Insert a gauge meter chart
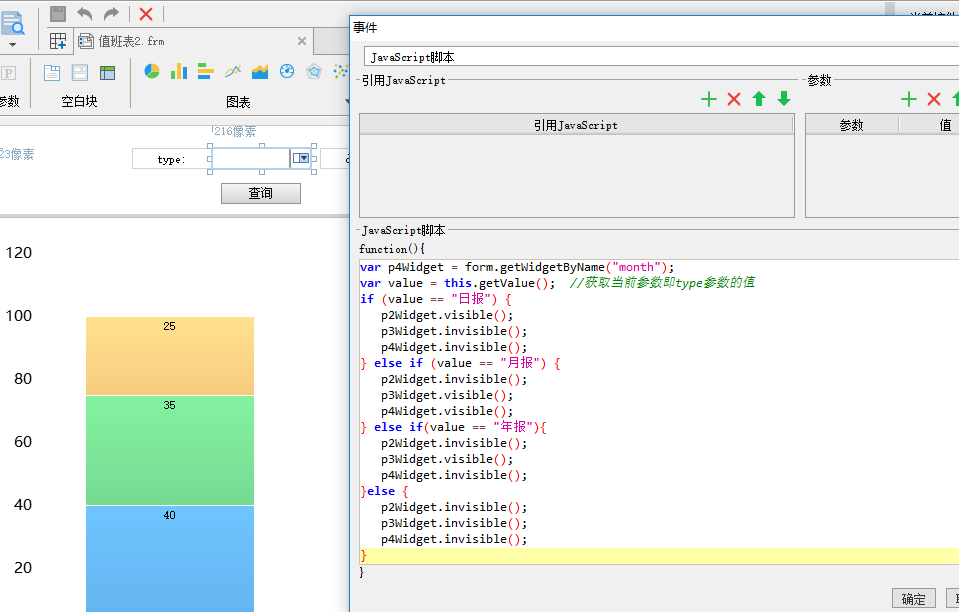This screenshot has height=612, width=959. tap(287, 71)
